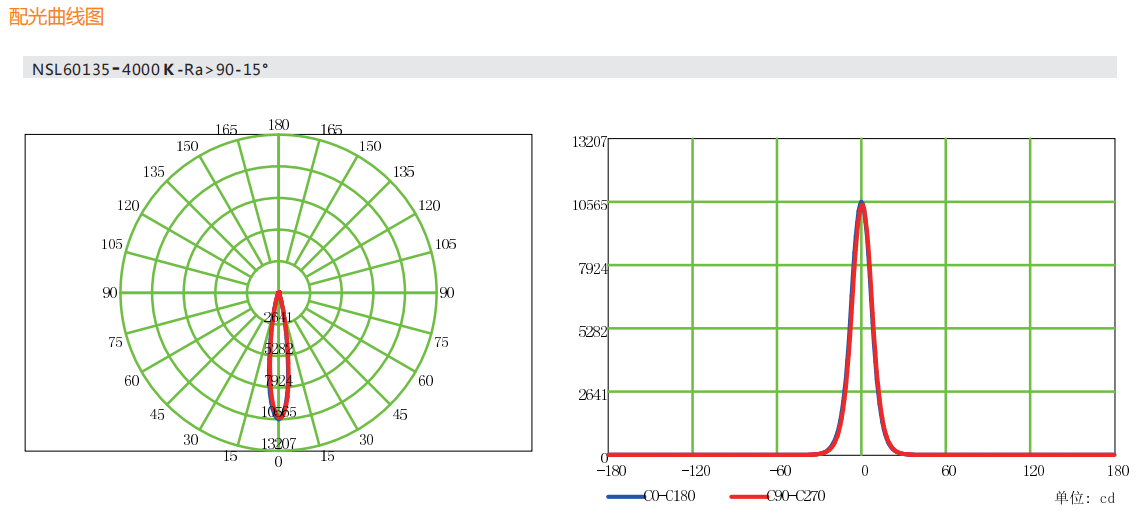The width and height of the screenshot is (1138, 514).
Task: Click the 180 tick on line chart x-axis
Action: coord(1118,470)
